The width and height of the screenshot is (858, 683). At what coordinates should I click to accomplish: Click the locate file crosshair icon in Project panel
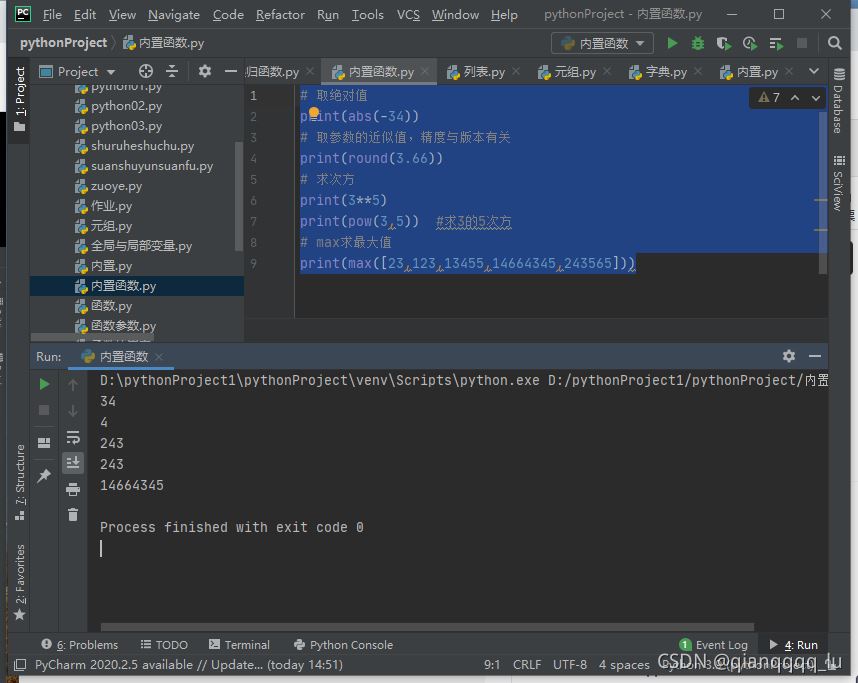pos(146,71)
